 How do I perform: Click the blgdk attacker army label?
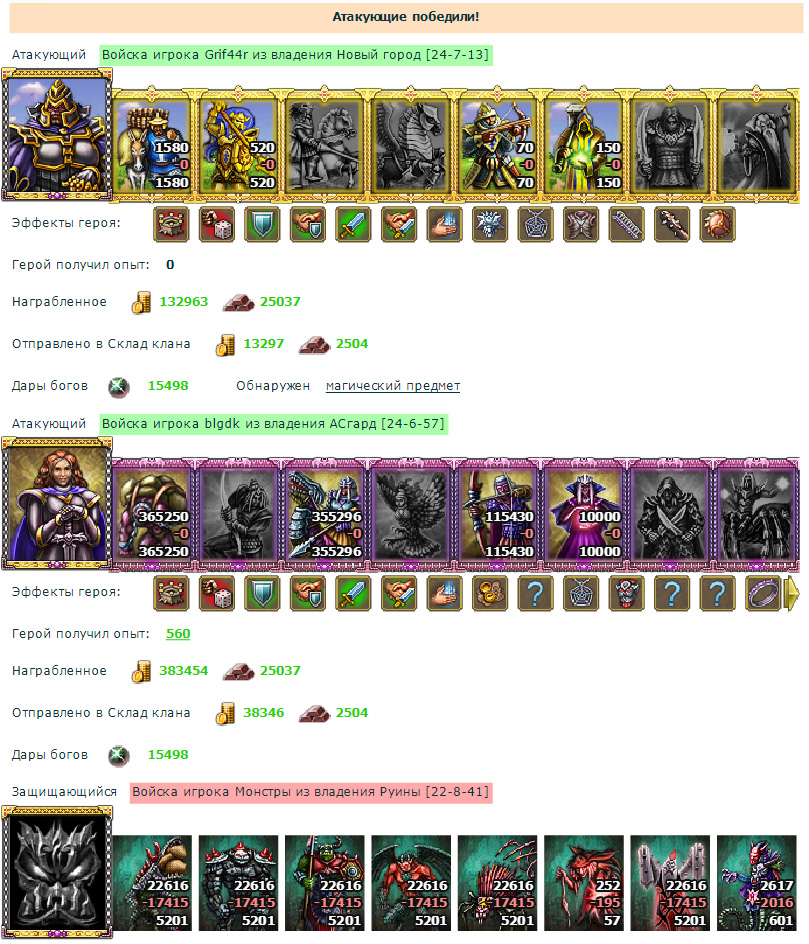click(274, 424)
